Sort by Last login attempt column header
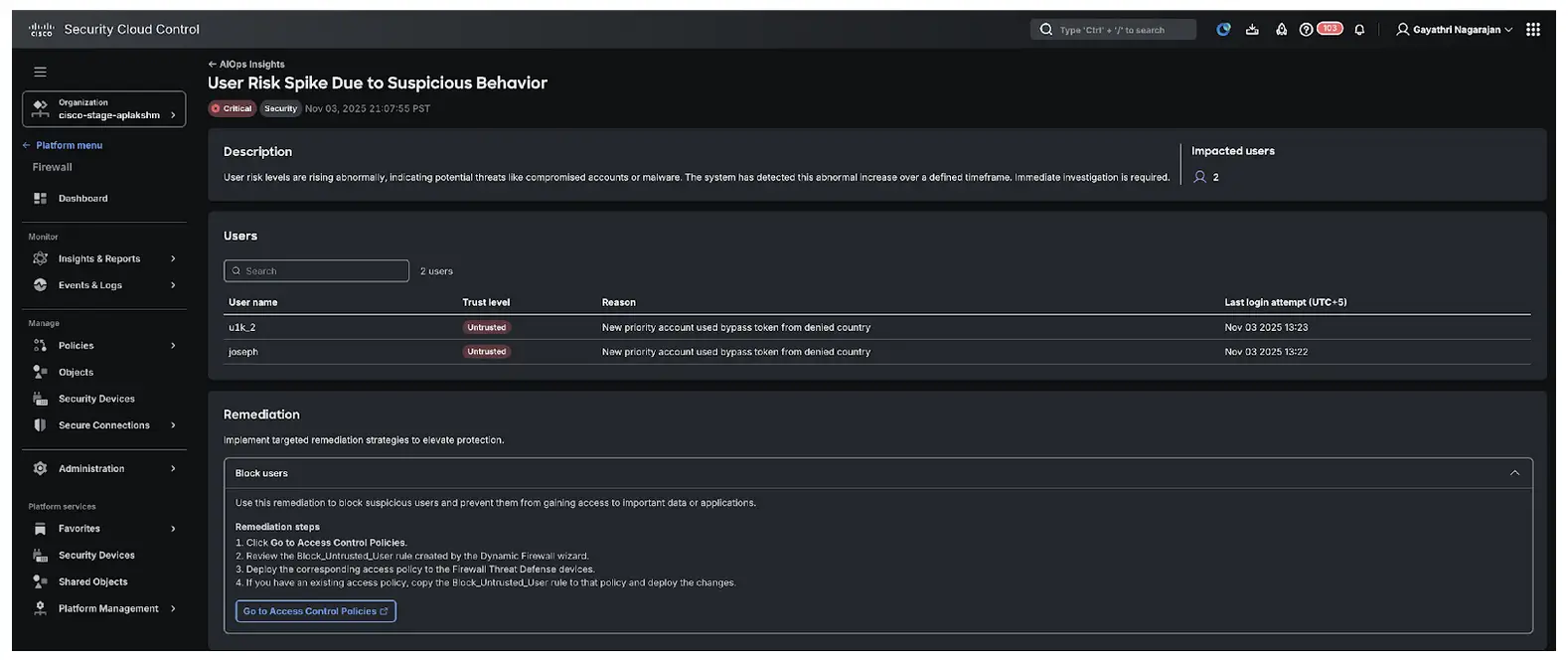The width and height of the screenshot is (1568, 660). pyautogui.click(x=1286, y=302)
